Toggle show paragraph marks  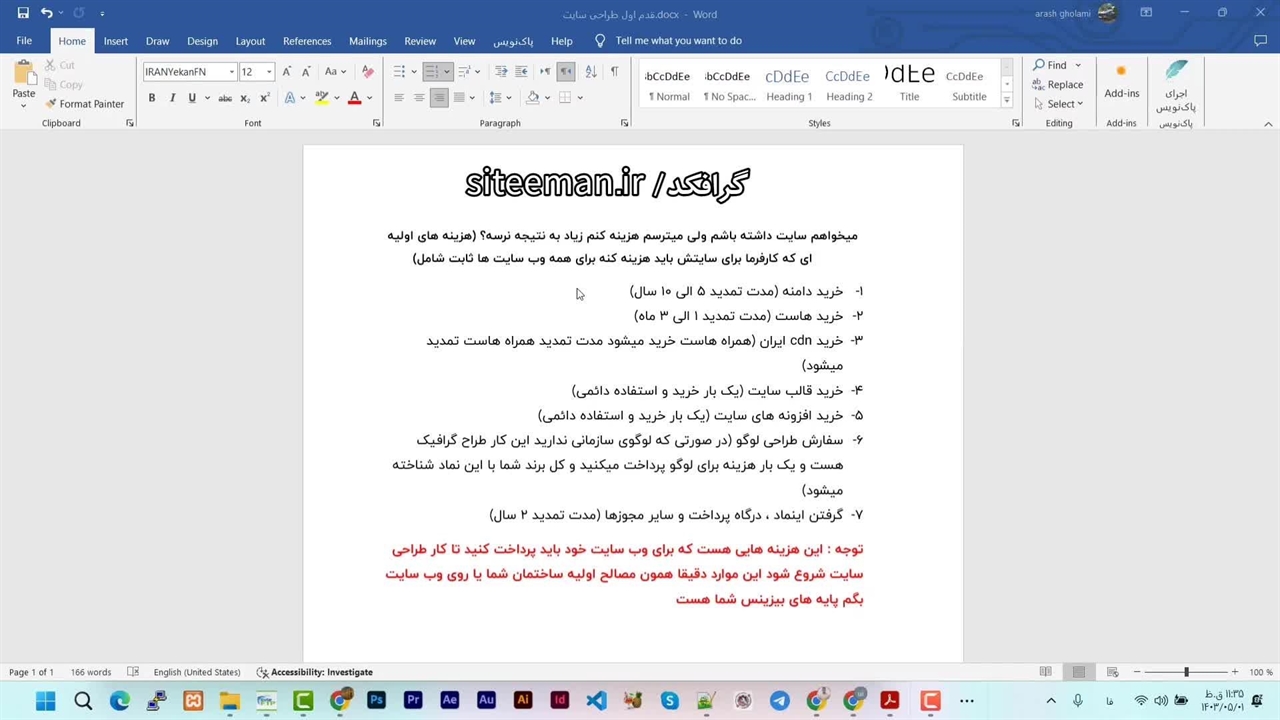point(614,72)
